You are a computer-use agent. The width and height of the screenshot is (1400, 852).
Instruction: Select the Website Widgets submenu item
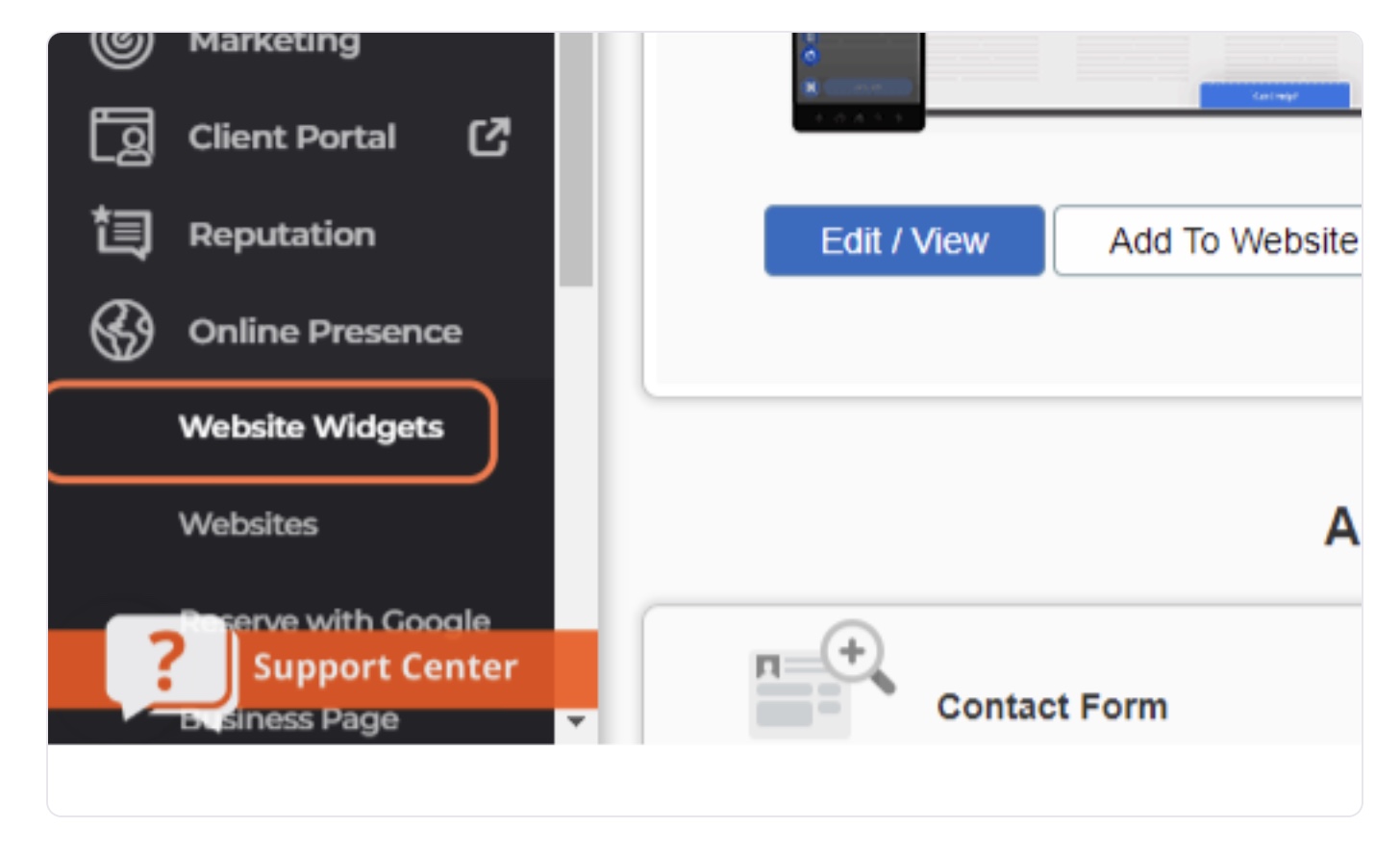[311, 427]
